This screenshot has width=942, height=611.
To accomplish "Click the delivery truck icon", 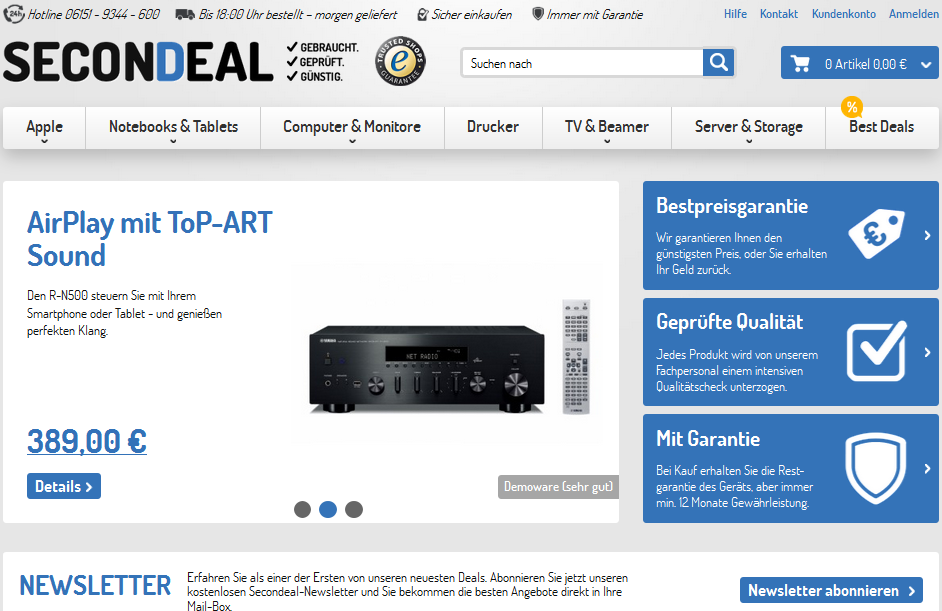I will coord(185,14).
